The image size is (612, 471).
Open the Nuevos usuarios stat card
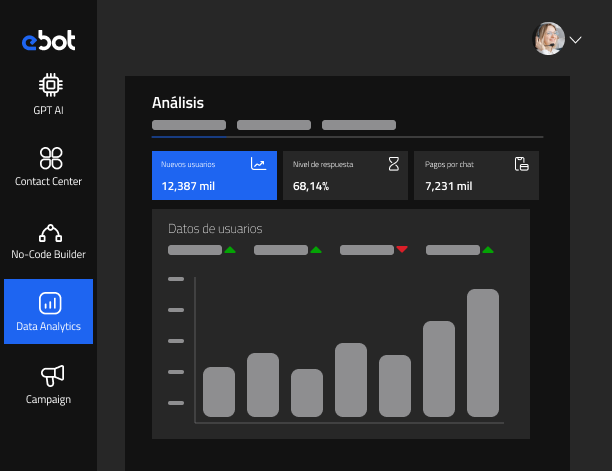[214, 175]
